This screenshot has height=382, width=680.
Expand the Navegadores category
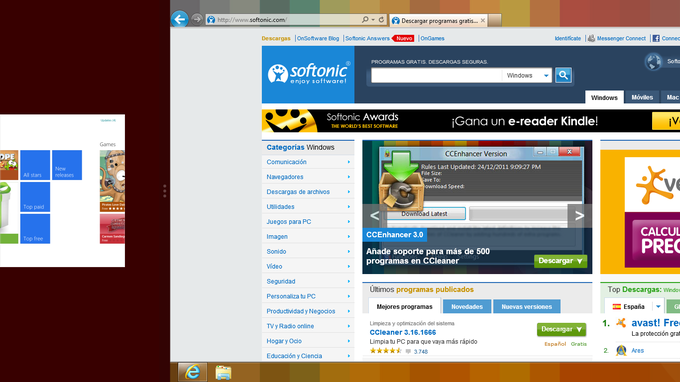point(308,177)
